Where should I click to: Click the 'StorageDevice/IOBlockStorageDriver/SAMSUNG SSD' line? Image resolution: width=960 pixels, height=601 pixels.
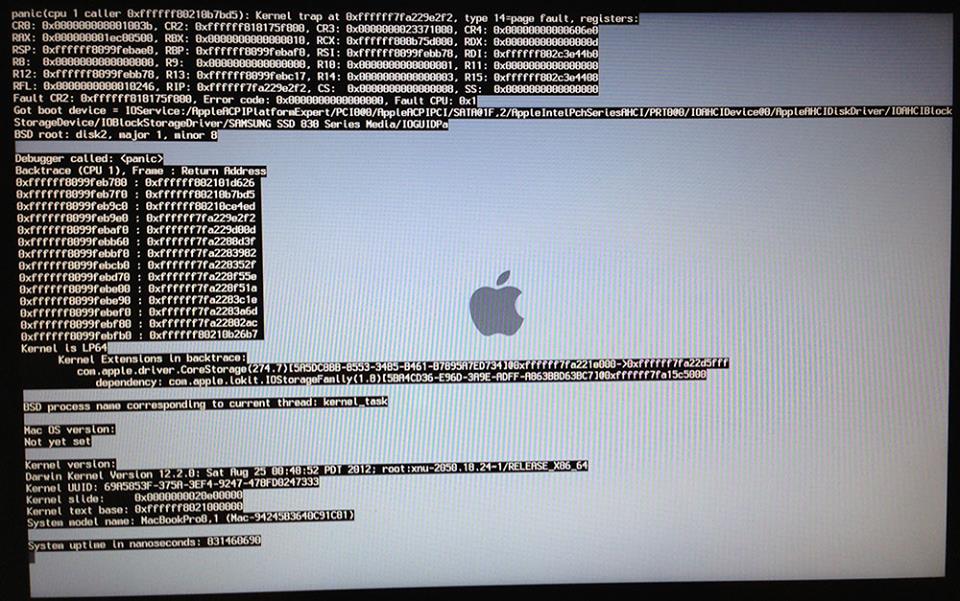[231, 123]
